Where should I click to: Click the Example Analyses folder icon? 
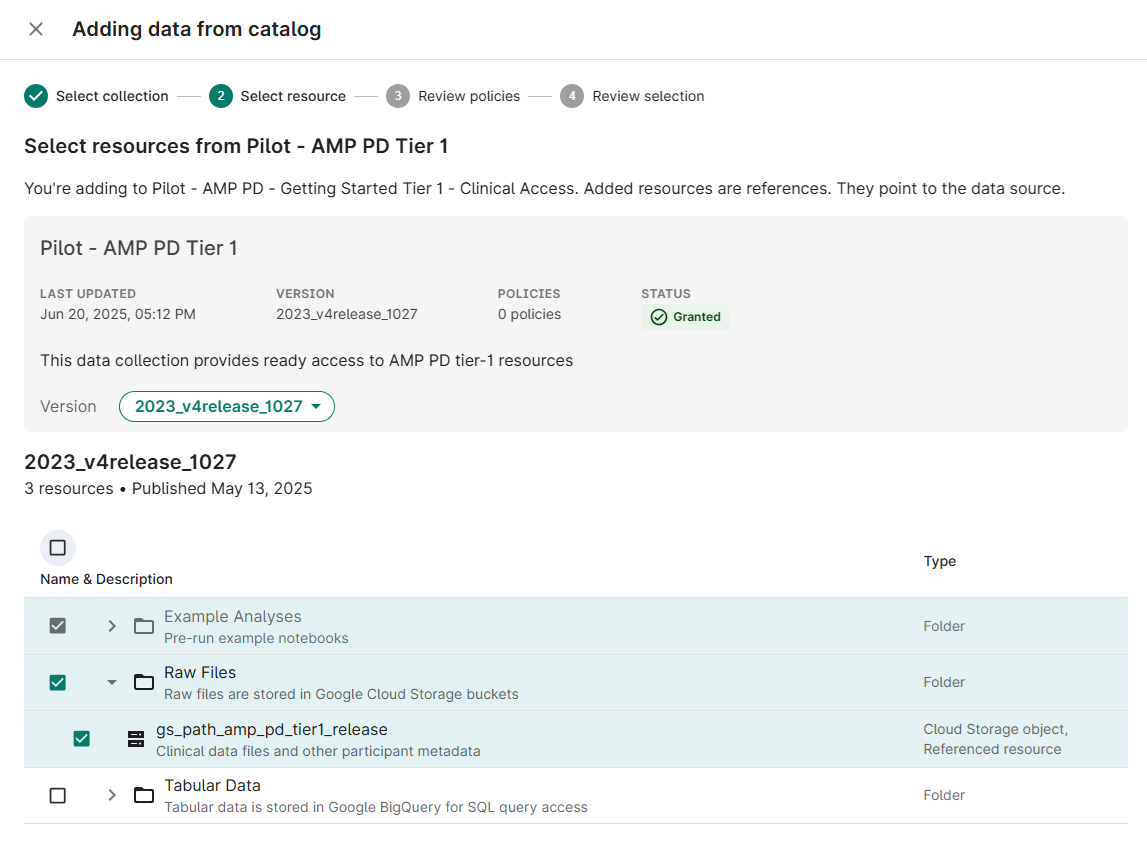pos(144,626)
